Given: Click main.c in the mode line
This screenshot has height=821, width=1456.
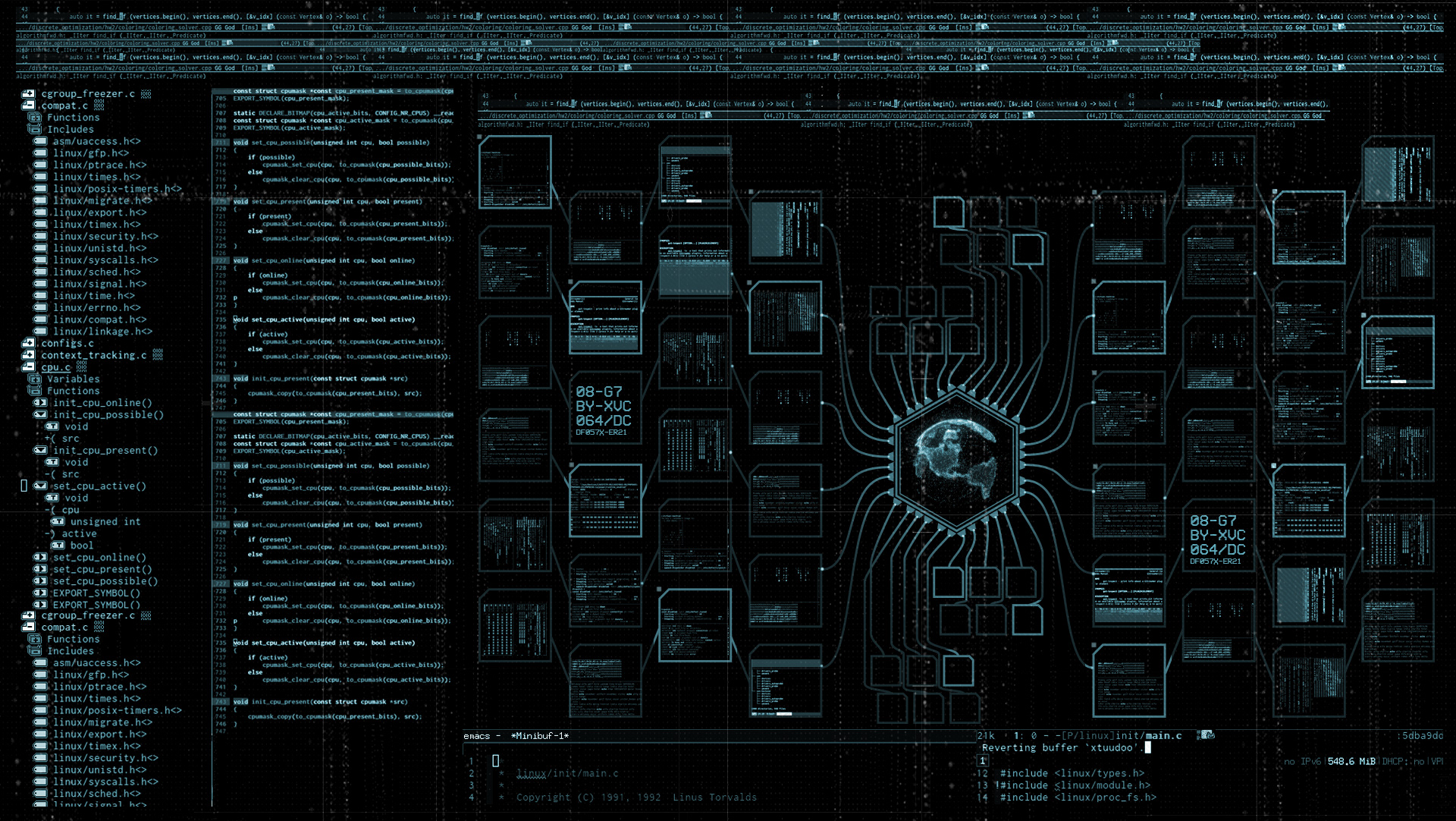Looking at the screenshot, I should tap(1163, 736).
